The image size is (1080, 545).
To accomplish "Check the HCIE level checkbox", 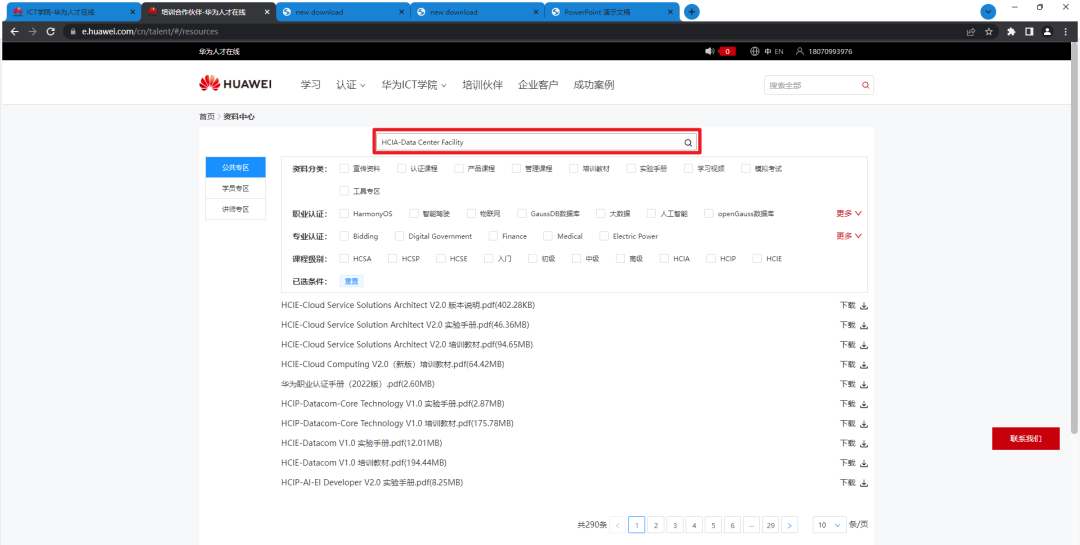I will pyautogui.click(x=757, y=259).
